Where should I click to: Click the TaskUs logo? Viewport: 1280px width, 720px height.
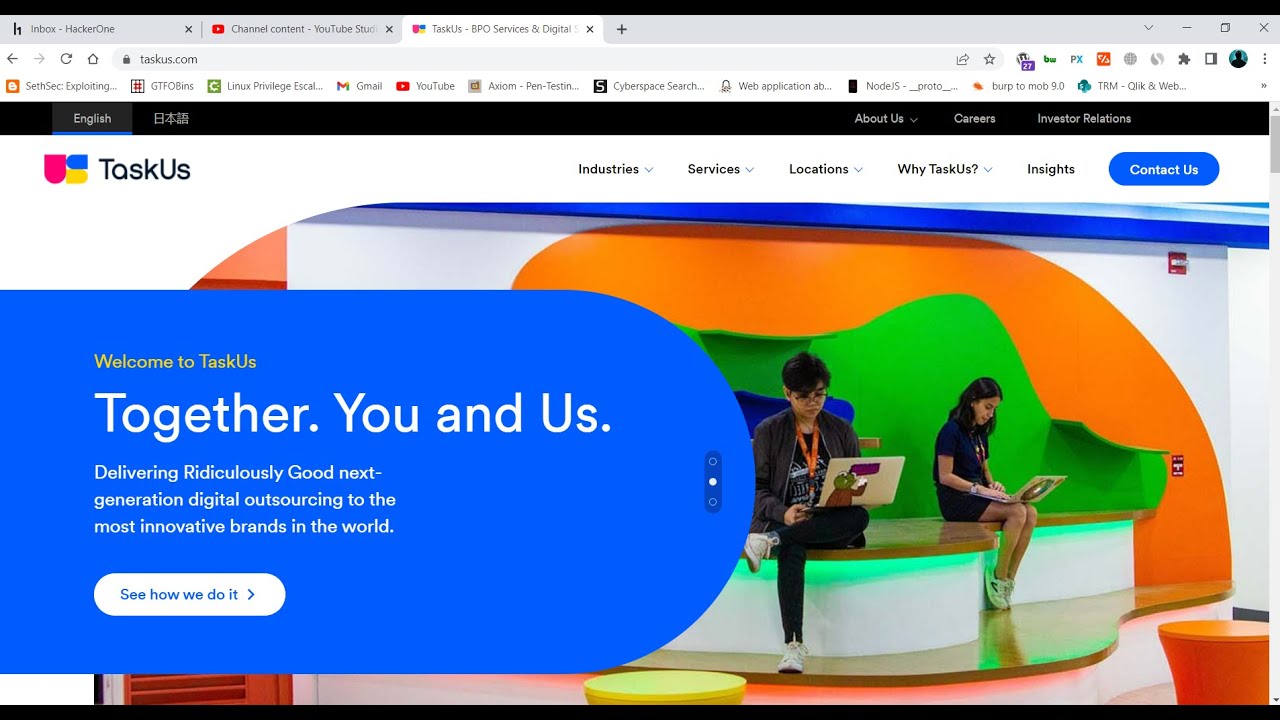[117, 169]
